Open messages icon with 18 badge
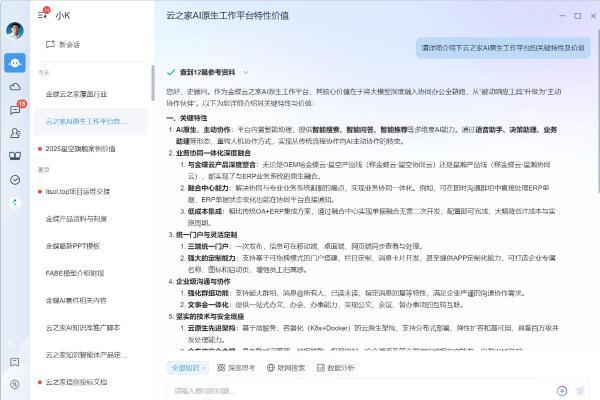The width and height of the screenshot is (600, 400). coord(16,109)
